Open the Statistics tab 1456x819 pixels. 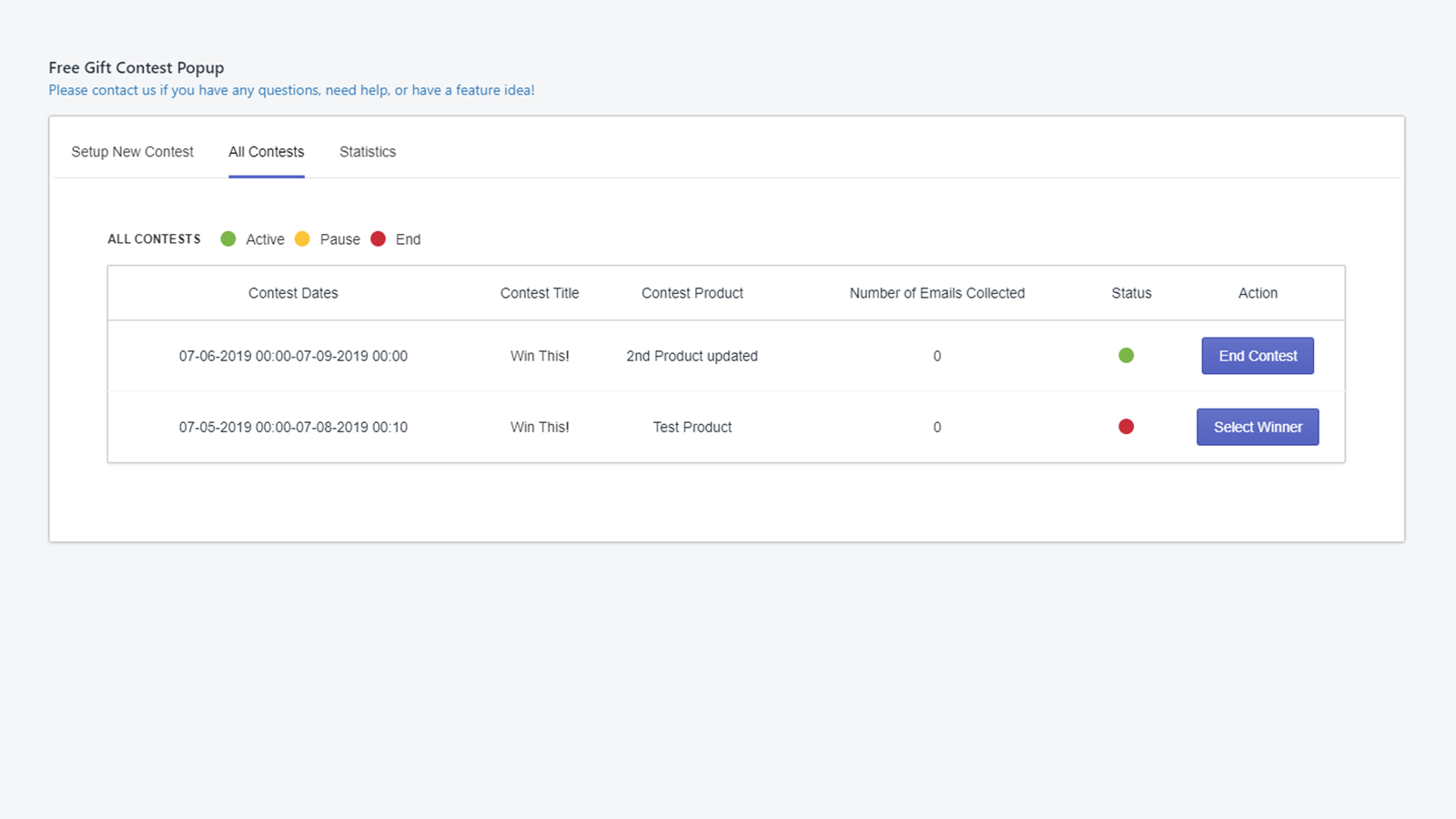368,152
